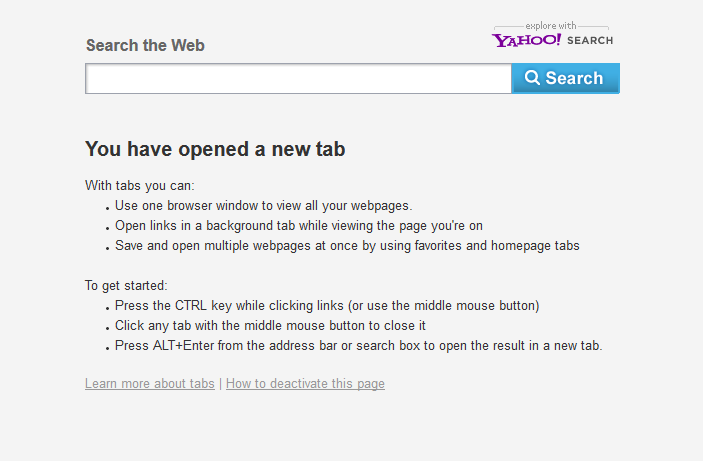Select the 'Open links in a background tab' bullet
Image resolution: width=703 pixels, height=461 pixels.
(x=299, y=226)
